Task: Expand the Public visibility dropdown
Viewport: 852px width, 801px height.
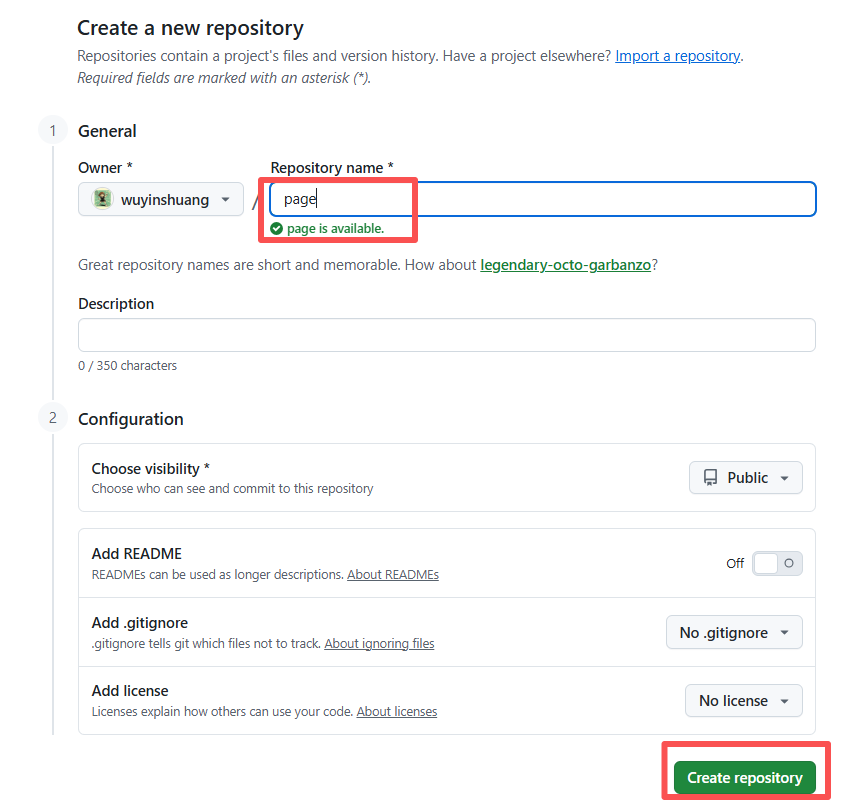Action: [x=745, y=478]
